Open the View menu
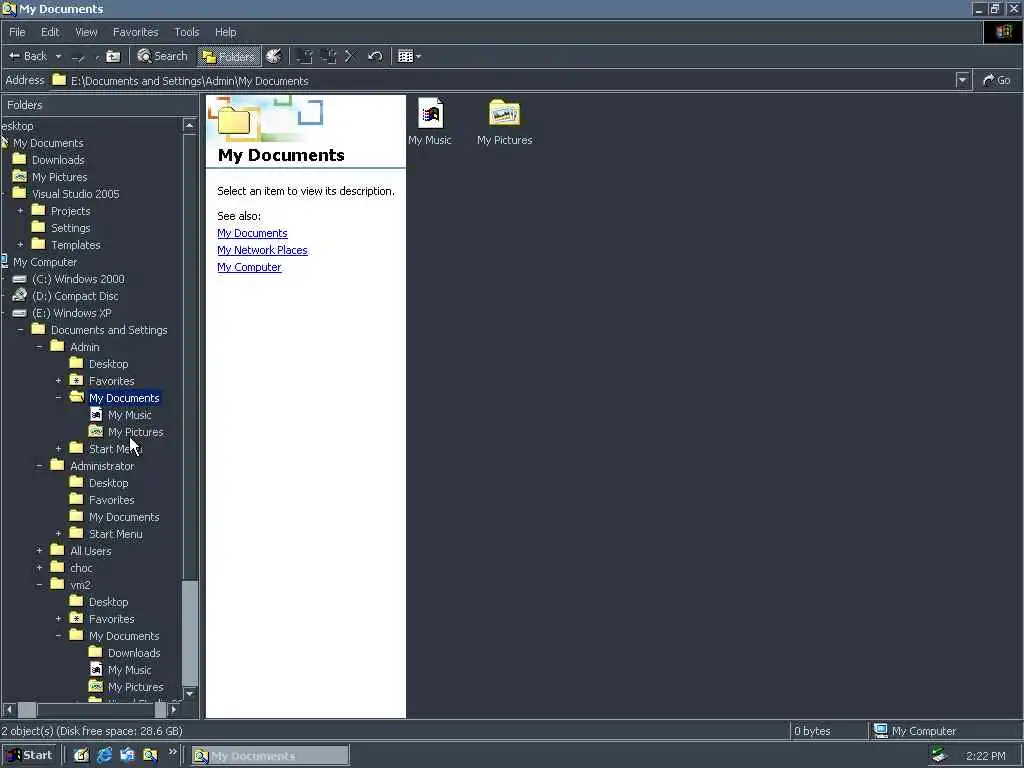The height and width of the screenshot is (768, 1024). click(x=86, y=32)
